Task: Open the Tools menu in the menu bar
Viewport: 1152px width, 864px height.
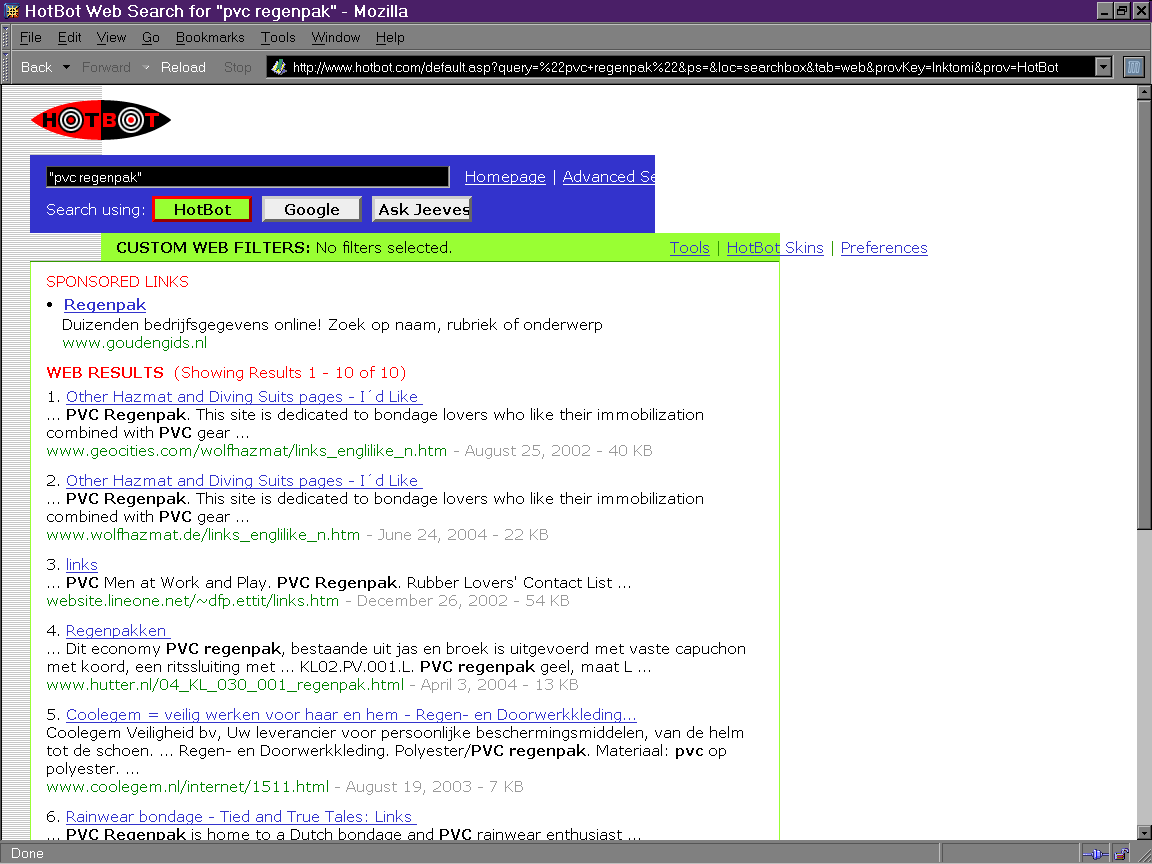Action: pos(278,37)
